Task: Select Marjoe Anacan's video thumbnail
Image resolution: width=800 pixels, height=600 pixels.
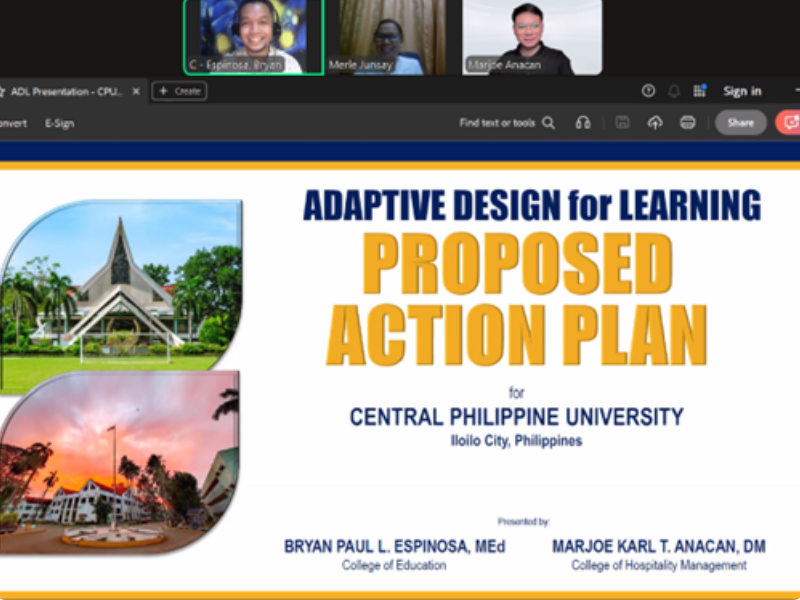Action: pyautogui.click(x=532, y=36)
